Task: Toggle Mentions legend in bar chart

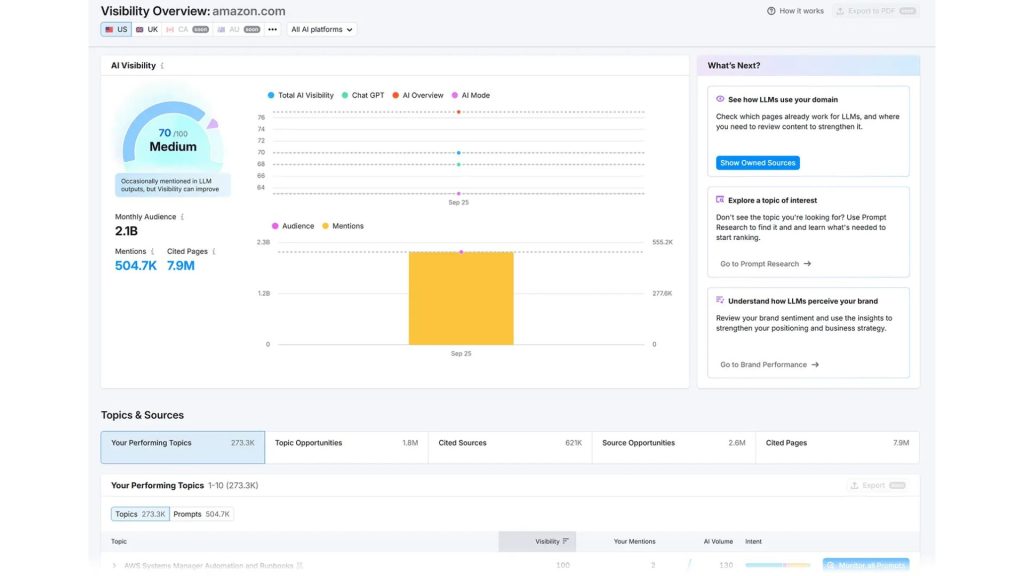Action: 343,226
